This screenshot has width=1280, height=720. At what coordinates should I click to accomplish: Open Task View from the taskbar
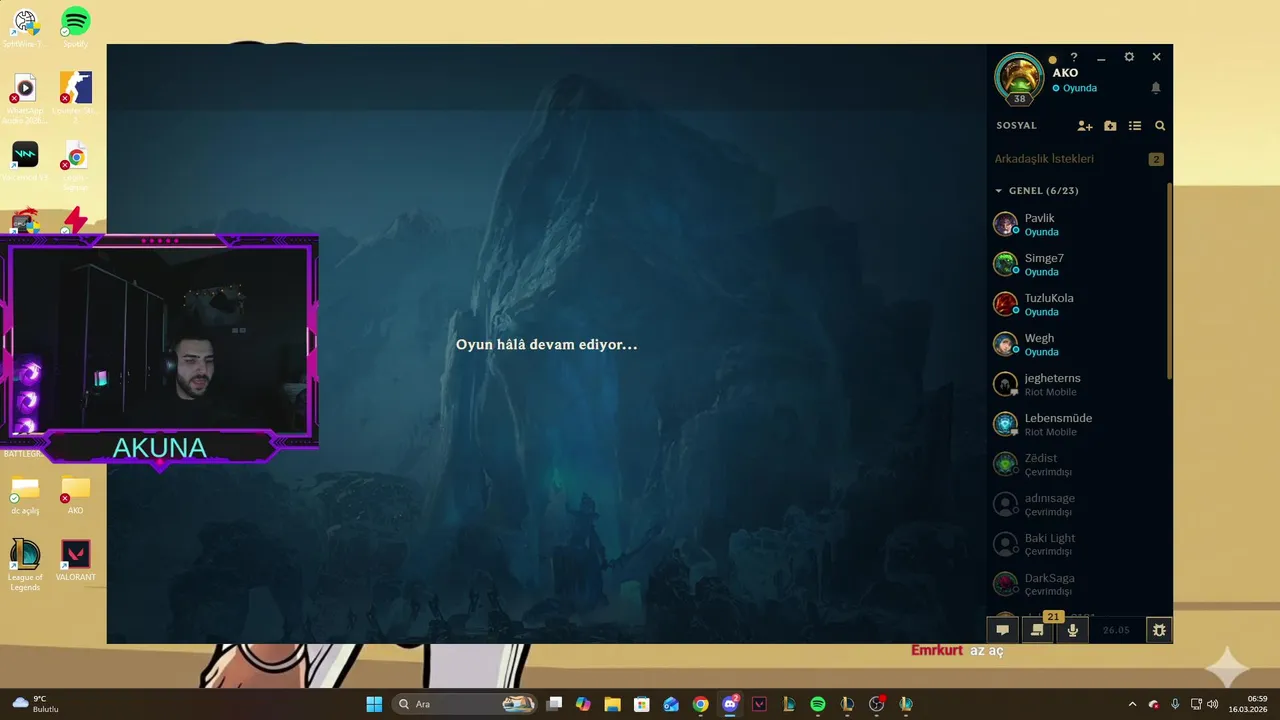554,704
